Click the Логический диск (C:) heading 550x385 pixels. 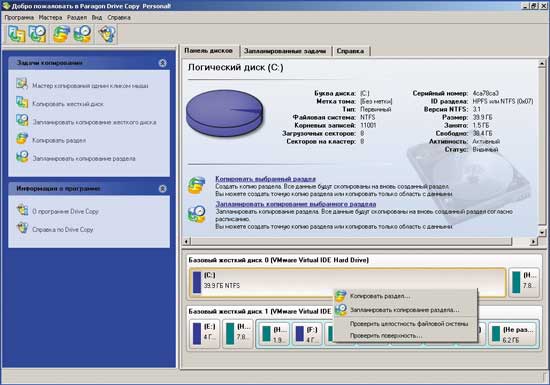point(236,67)
